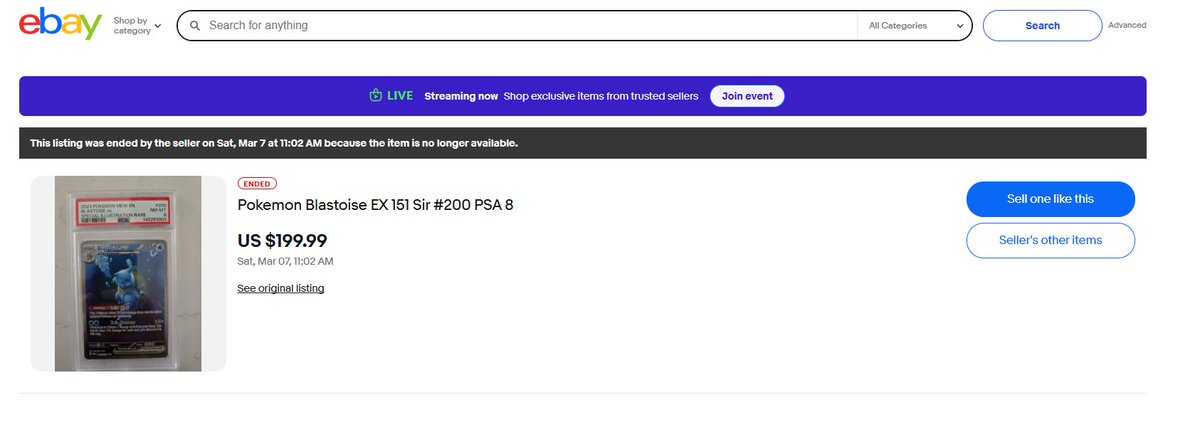Click the Streaming now banner text
This screenshot has height=432, width=1200.
461,96
